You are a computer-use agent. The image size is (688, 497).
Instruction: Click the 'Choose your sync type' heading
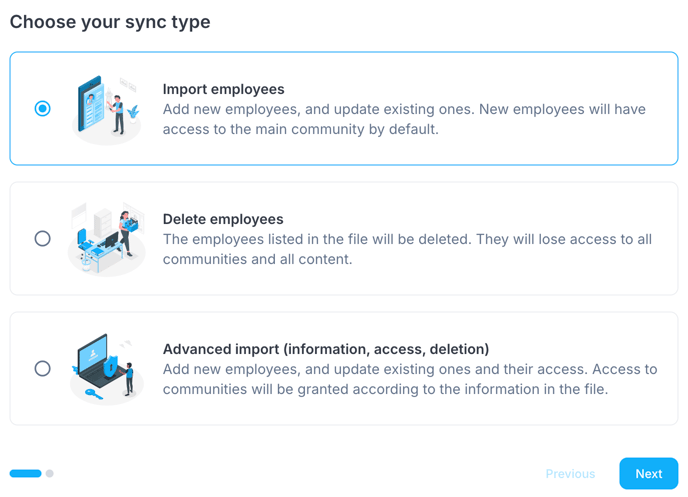pyautogui.click(x=110, y=22)
